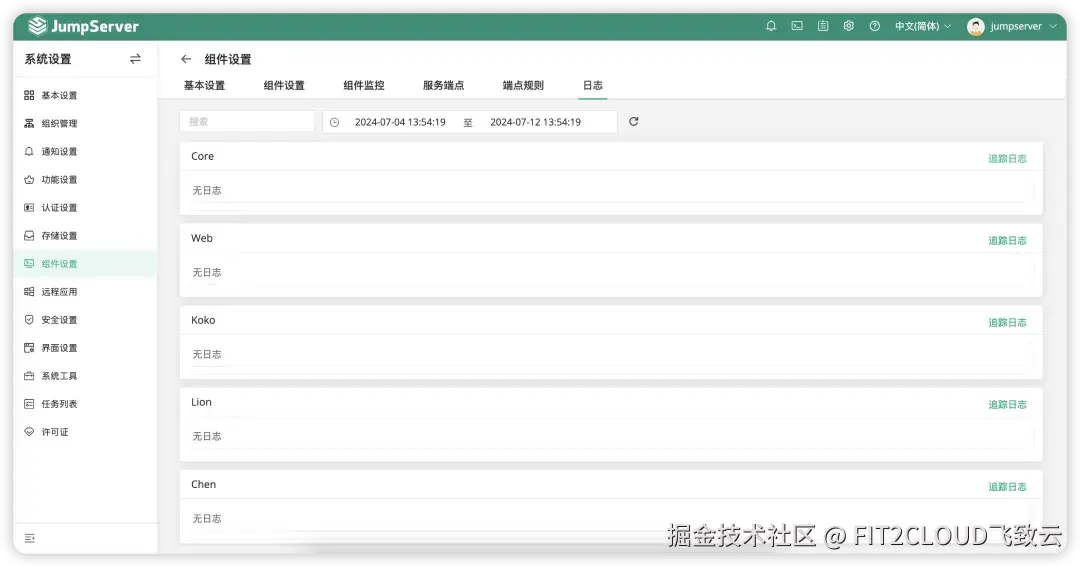Click the 功能设置 sidebar icon

pos(29,180)
